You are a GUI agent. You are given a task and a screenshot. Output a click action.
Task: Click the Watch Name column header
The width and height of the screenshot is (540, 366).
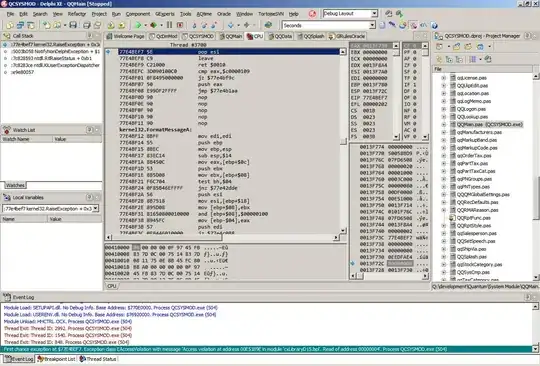[27, 139]
